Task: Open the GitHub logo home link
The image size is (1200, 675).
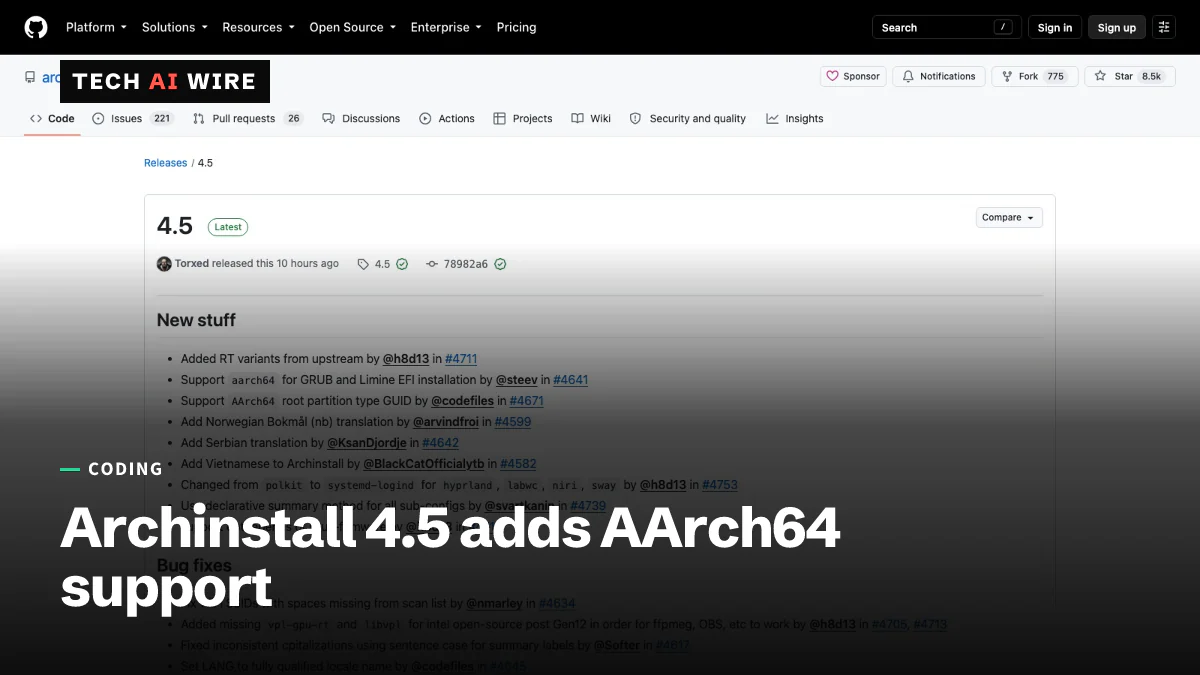Action: (36, 27)
